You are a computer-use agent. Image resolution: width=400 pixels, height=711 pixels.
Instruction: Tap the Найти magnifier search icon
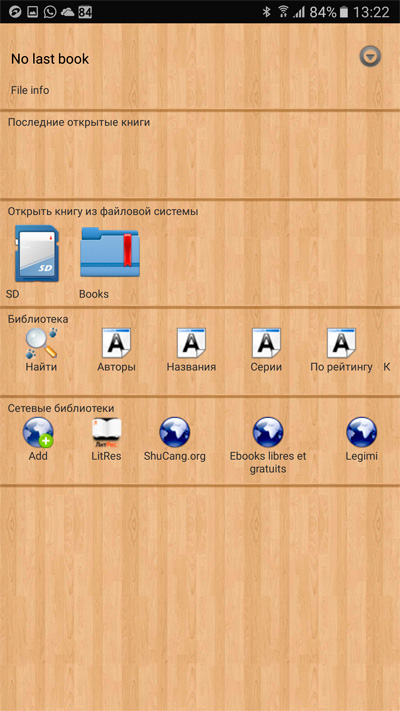(41, 343)
